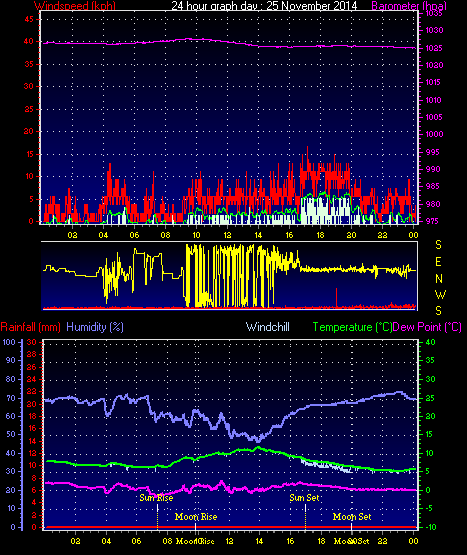Select the Temperature (°C) legend label

click(352, 327)
